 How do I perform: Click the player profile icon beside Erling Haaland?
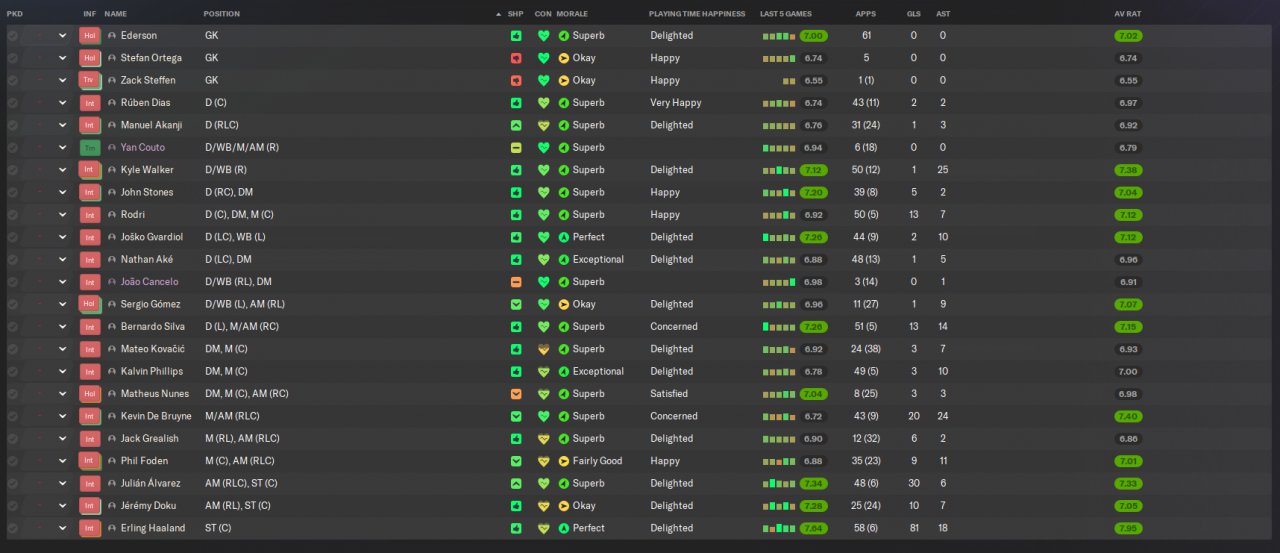(112, 528)
